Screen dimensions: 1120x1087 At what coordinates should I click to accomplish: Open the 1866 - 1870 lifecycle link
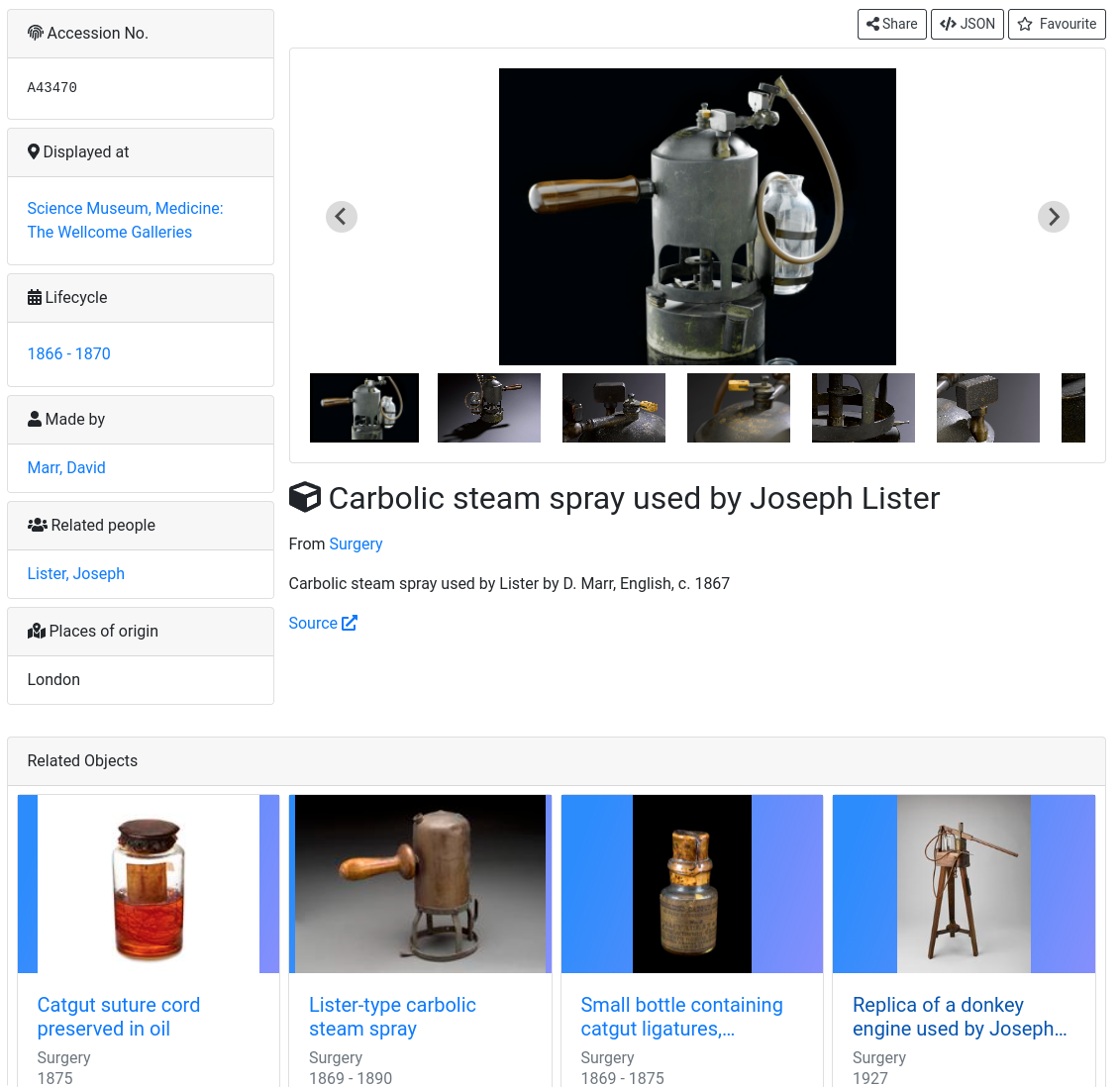pos(68,354)
